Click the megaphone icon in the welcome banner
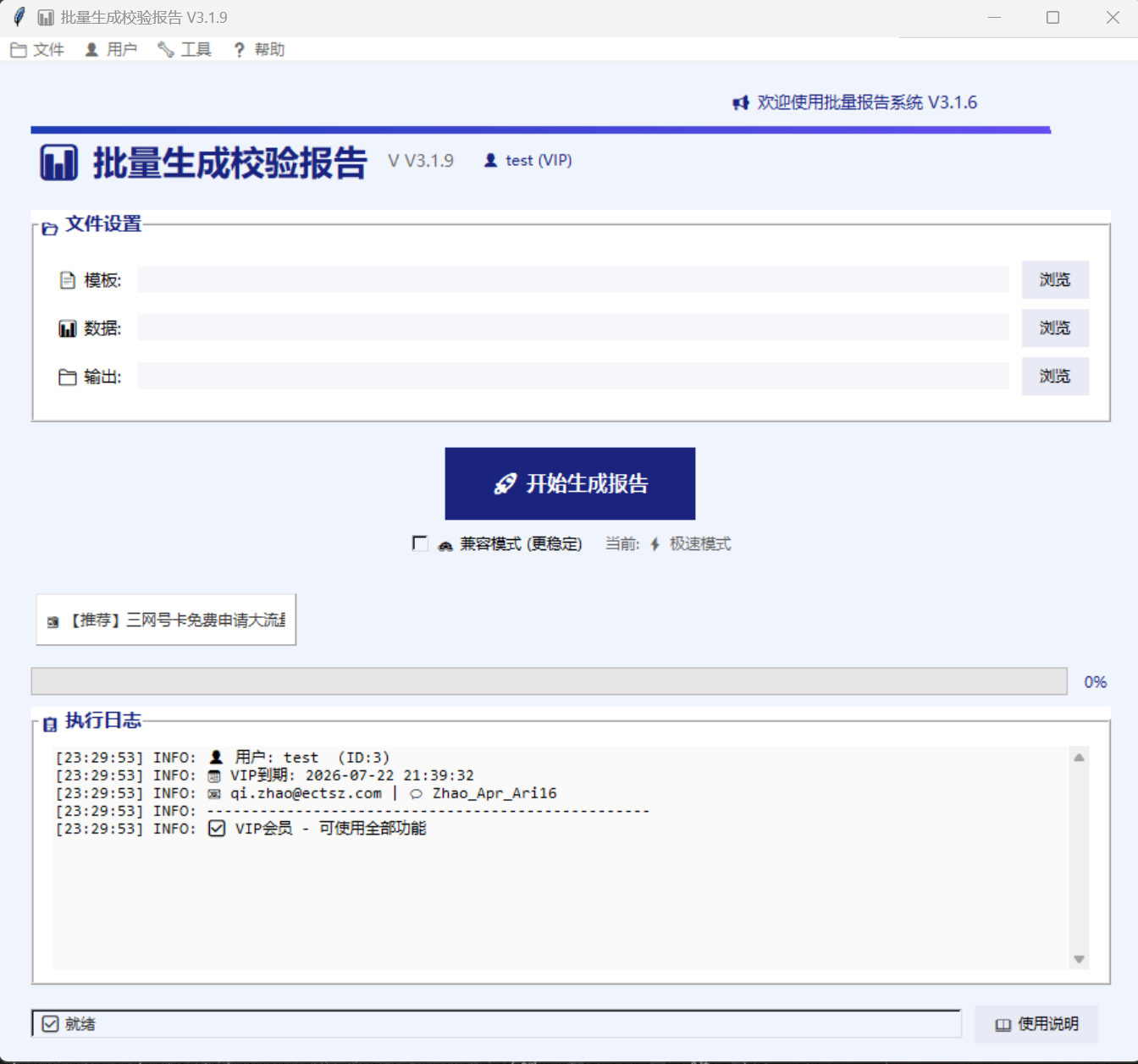1138x1064 pixels. 741,103
